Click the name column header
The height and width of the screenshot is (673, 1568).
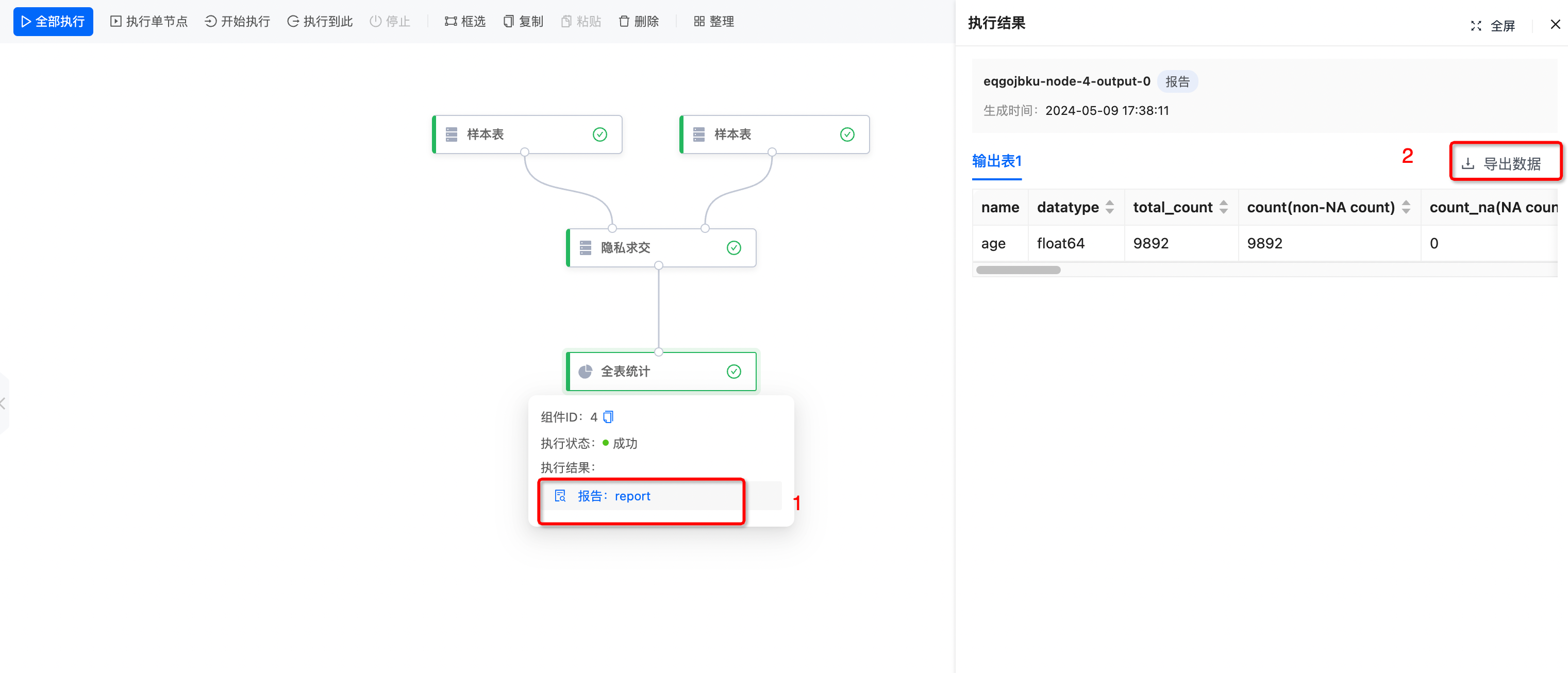[x=1000, y=208]
